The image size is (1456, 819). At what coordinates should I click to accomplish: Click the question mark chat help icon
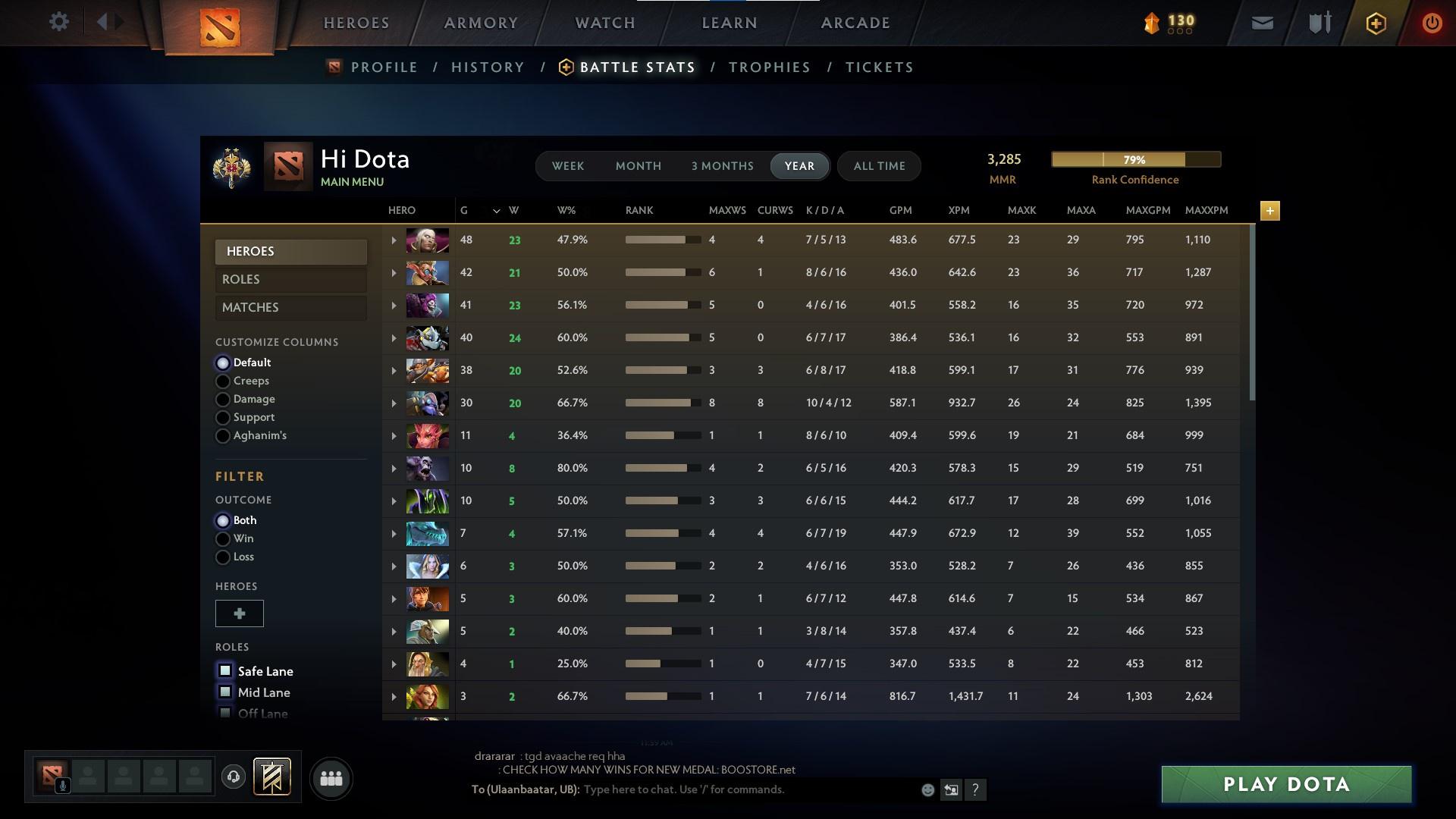[x=976, y=790]
